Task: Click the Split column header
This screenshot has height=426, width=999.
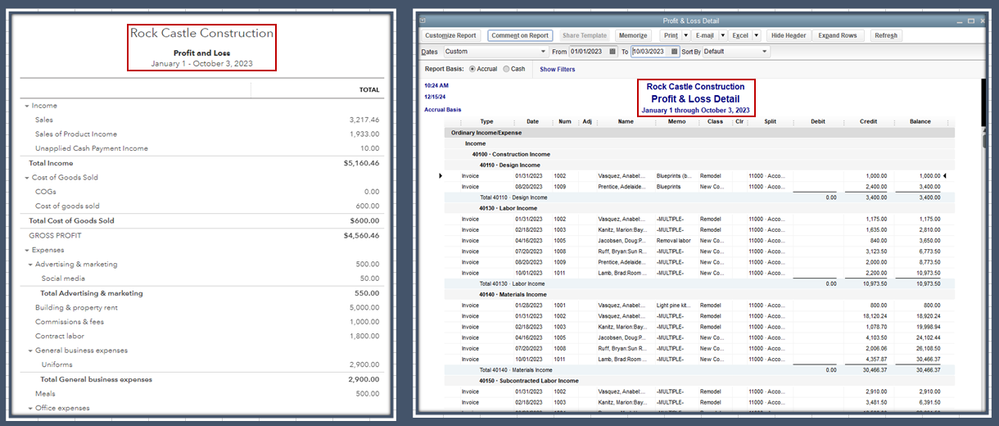Action: coord(770,122)
